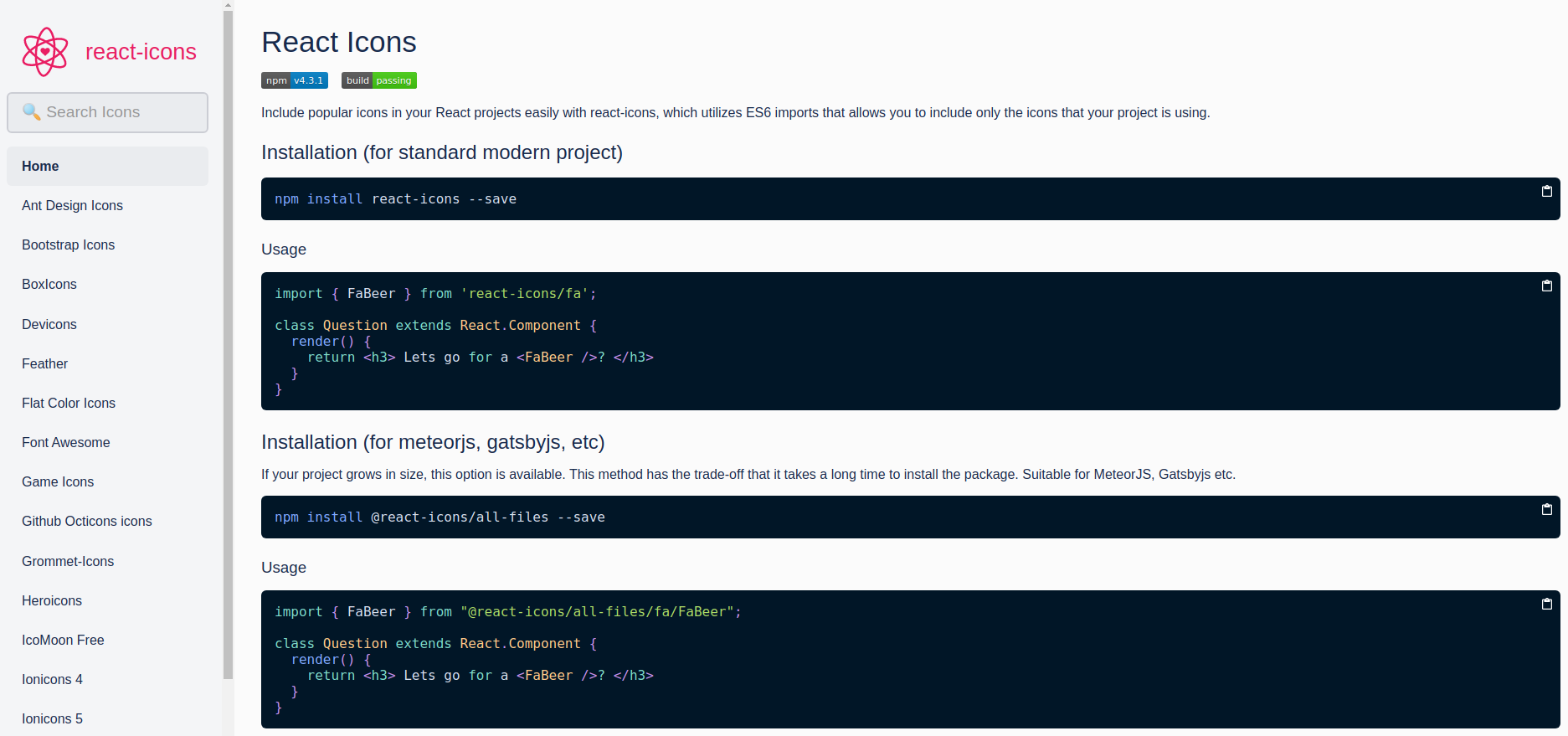Click the sidebar vertical scrollbar
Image resolution: width=1568 pixels, height=736 pixels.
tap(229, 343)
